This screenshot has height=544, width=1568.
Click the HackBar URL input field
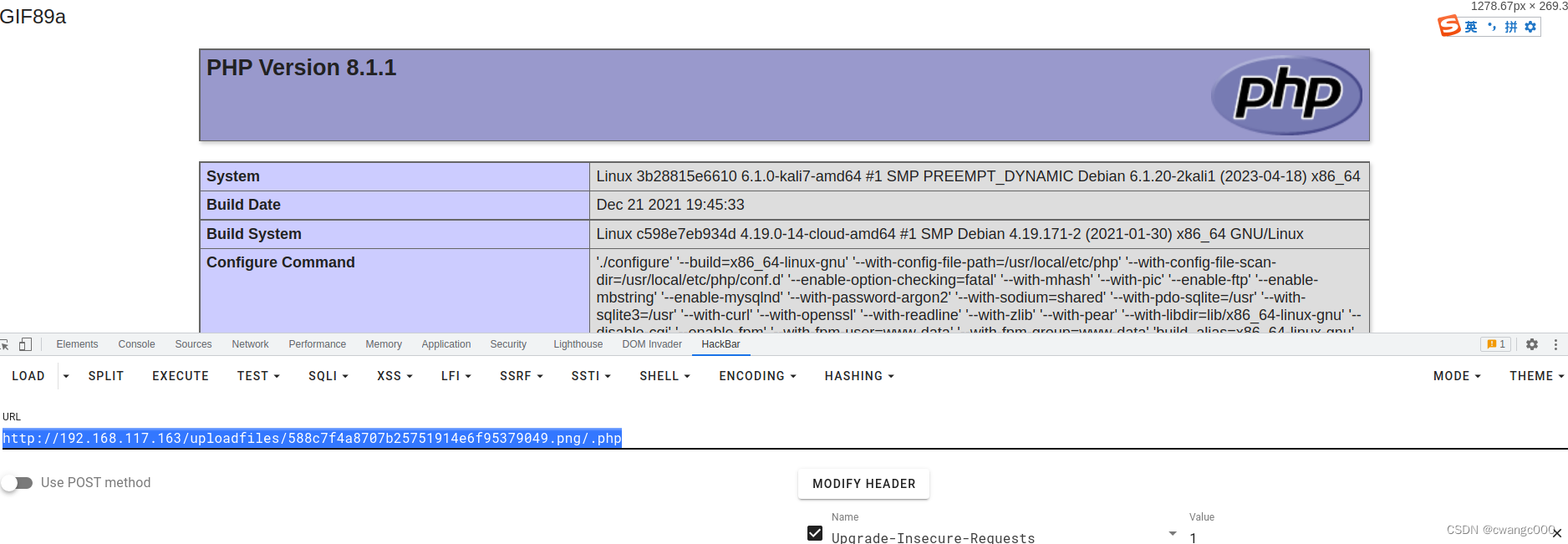pyautogui.click(x=784, y=439)
